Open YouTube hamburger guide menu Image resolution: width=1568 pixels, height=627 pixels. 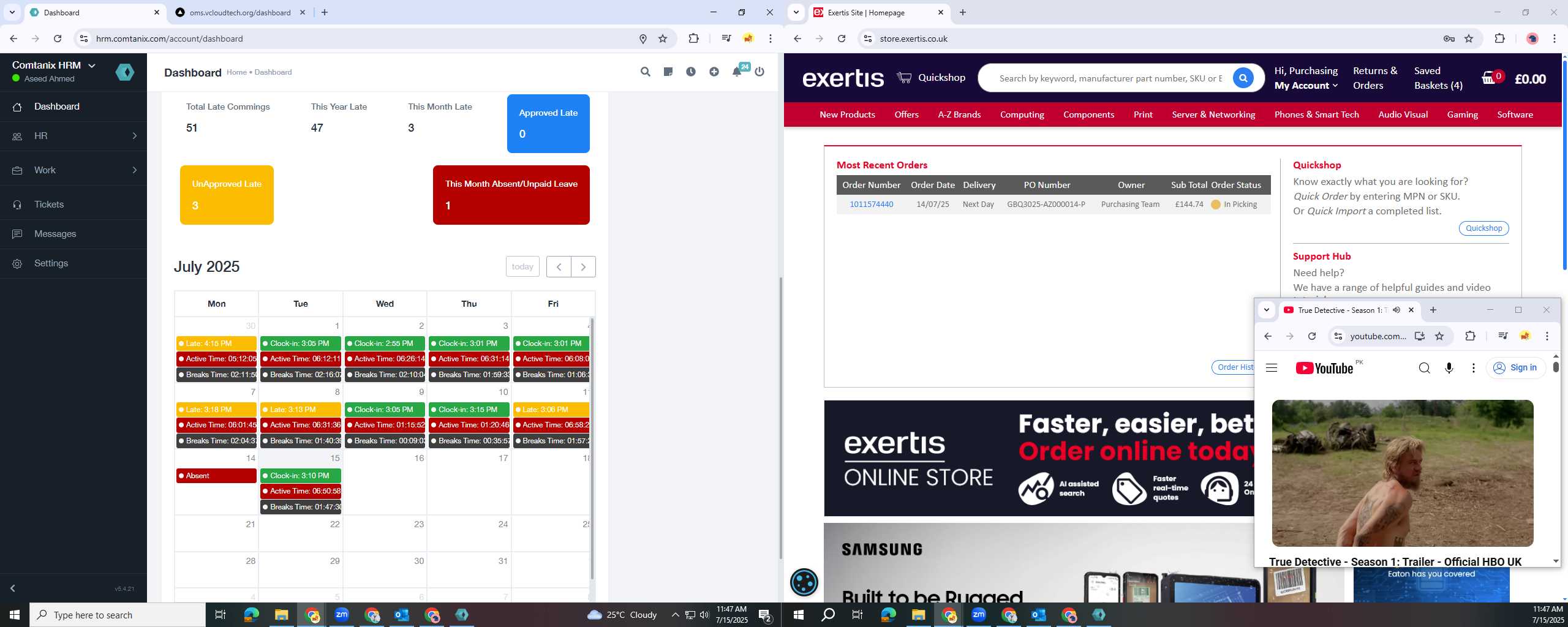click(1272, 368)
